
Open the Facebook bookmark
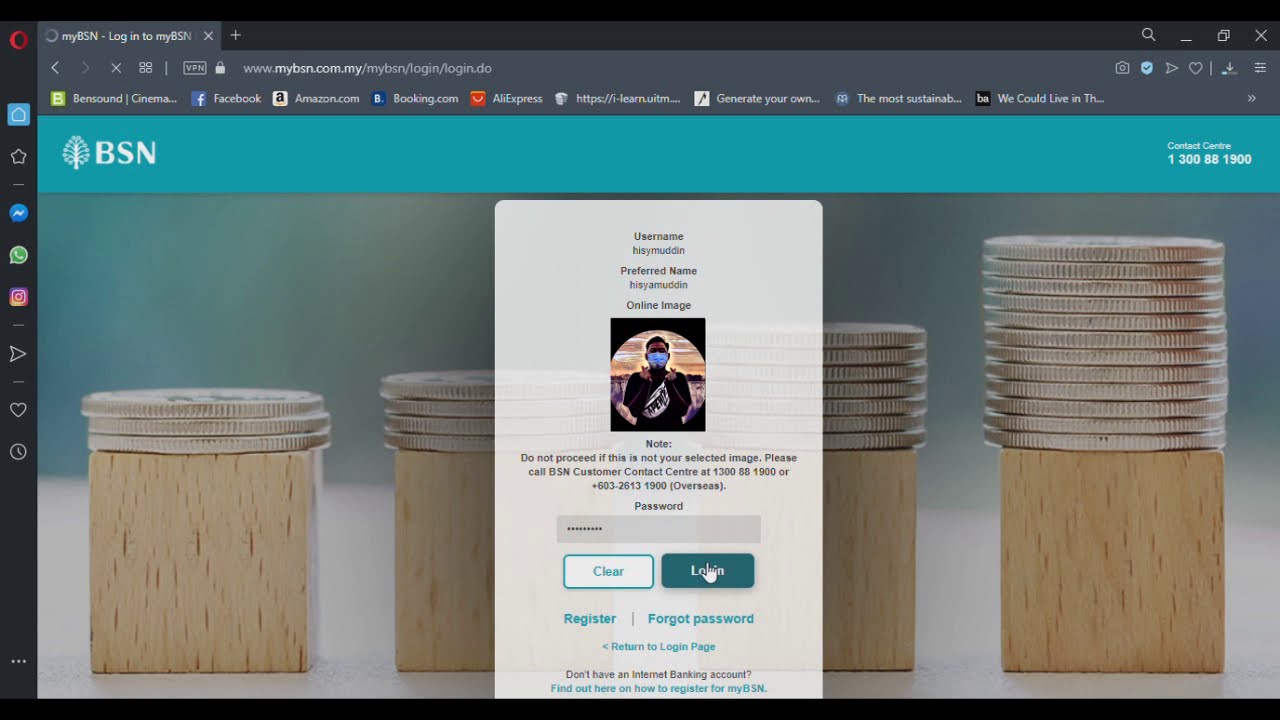click(x=226, y=98)
